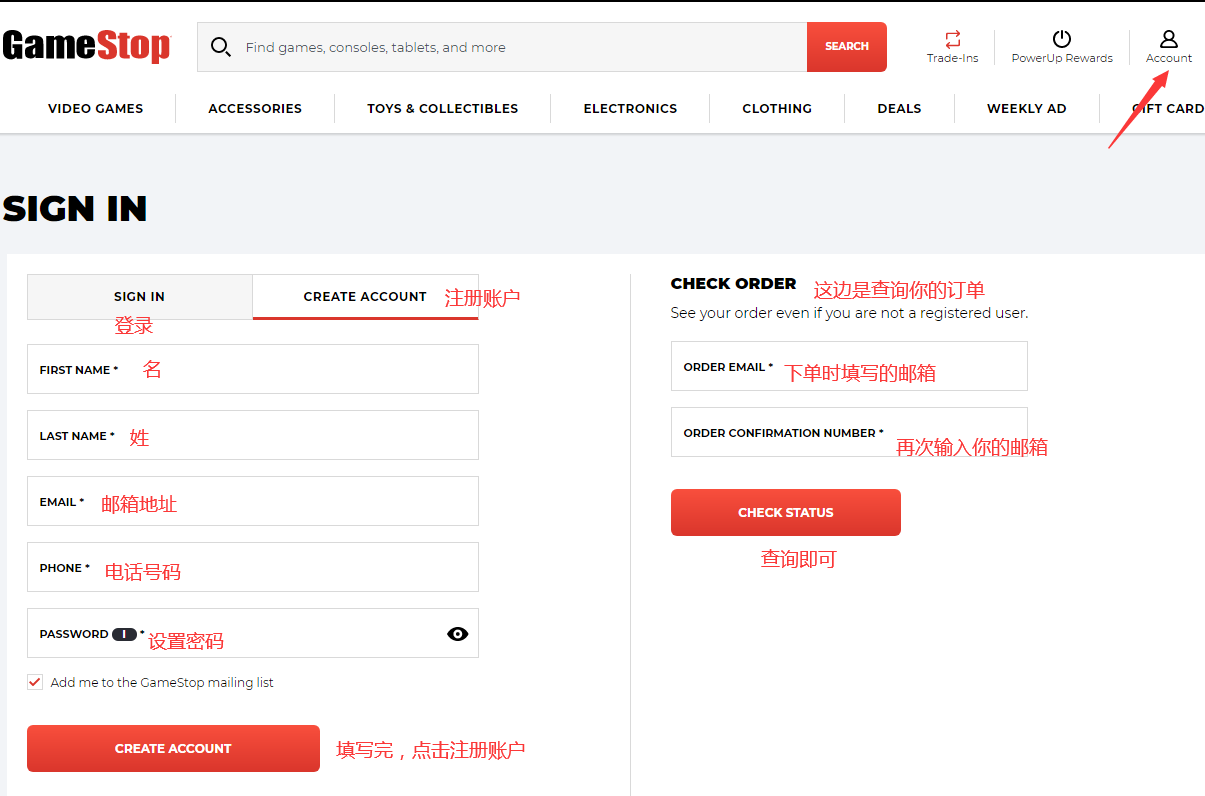Click the GameStop logo
The height and width of the screenshot is (796, 1205).
click(86, 46)
